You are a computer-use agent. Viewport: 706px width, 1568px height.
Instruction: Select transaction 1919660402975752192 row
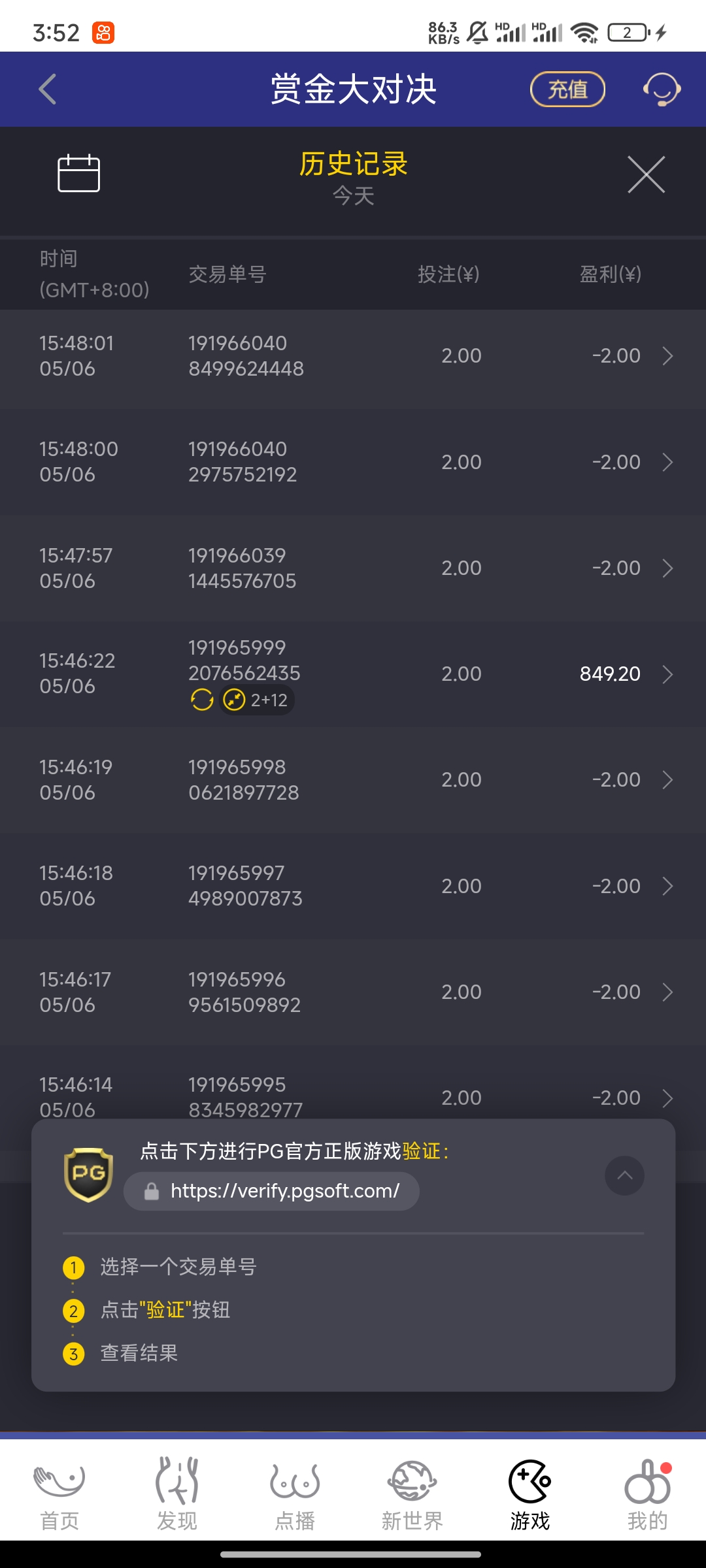353,462
